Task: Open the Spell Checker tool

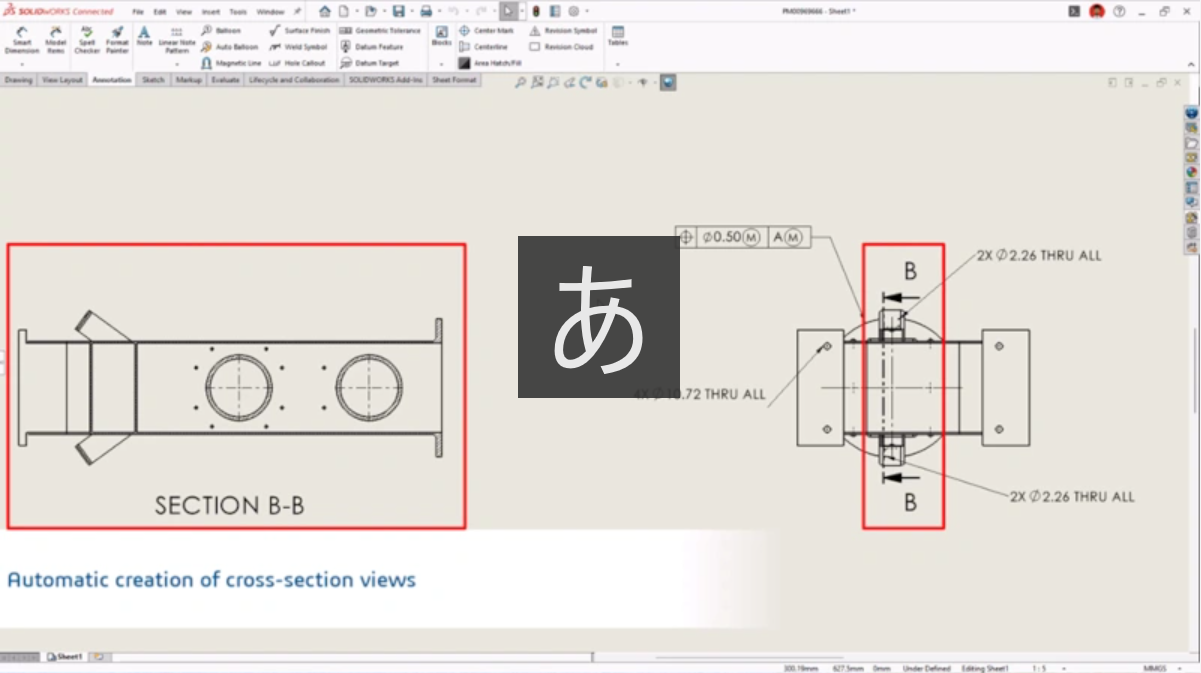Action: (87, 40)
